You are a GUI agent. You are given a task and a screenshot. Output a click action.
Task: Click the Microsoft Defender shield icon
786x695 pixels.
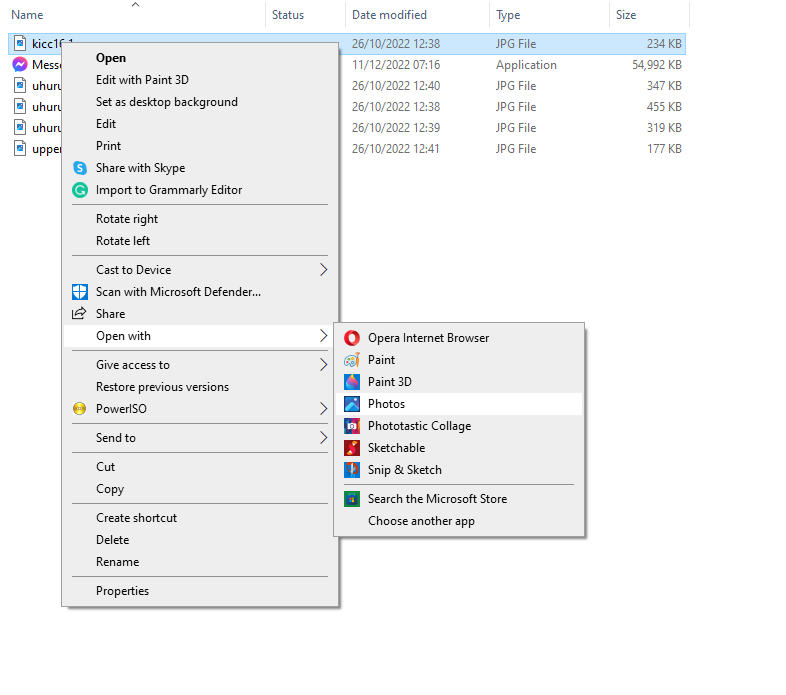tap(80, 292)
